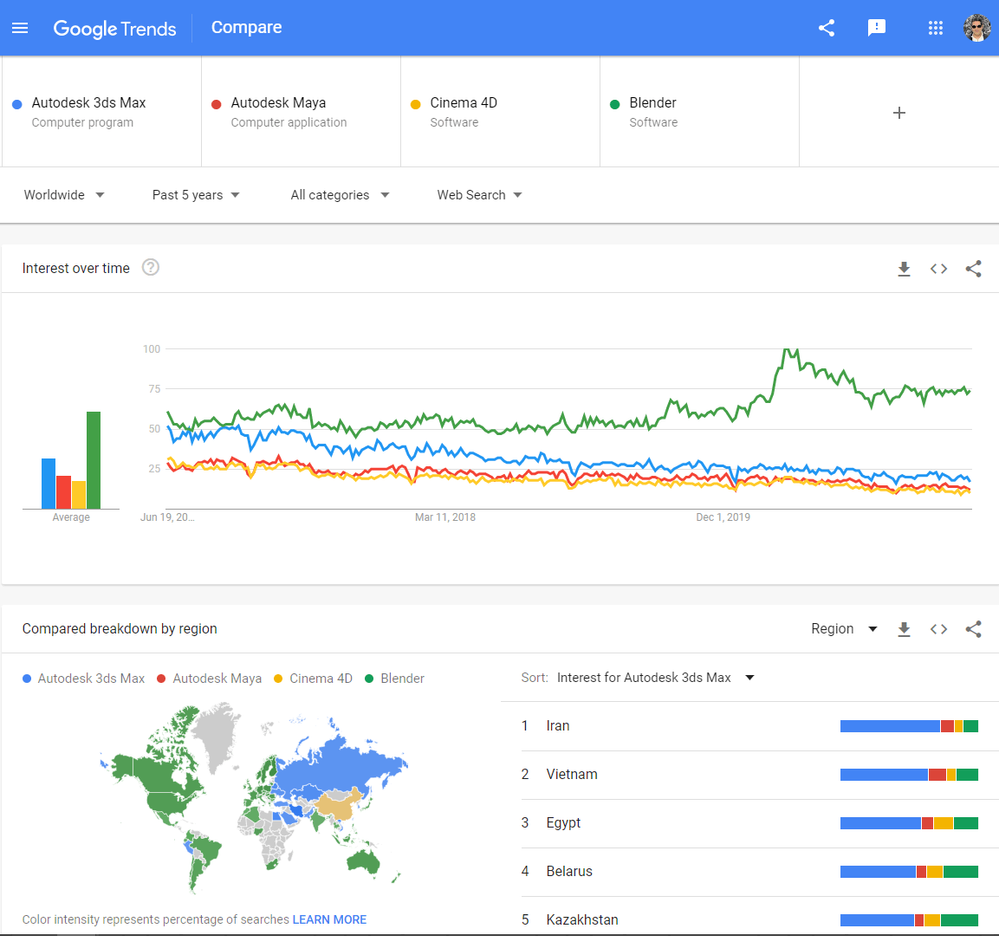Open help for Interest over time
The width and height of the screenshot is (999, 936).
click(150, 268)
